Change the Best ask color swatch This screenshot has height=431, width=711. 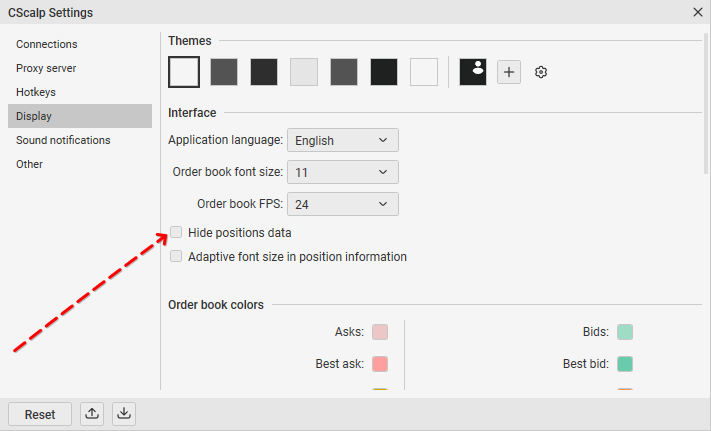pos(380,364)
